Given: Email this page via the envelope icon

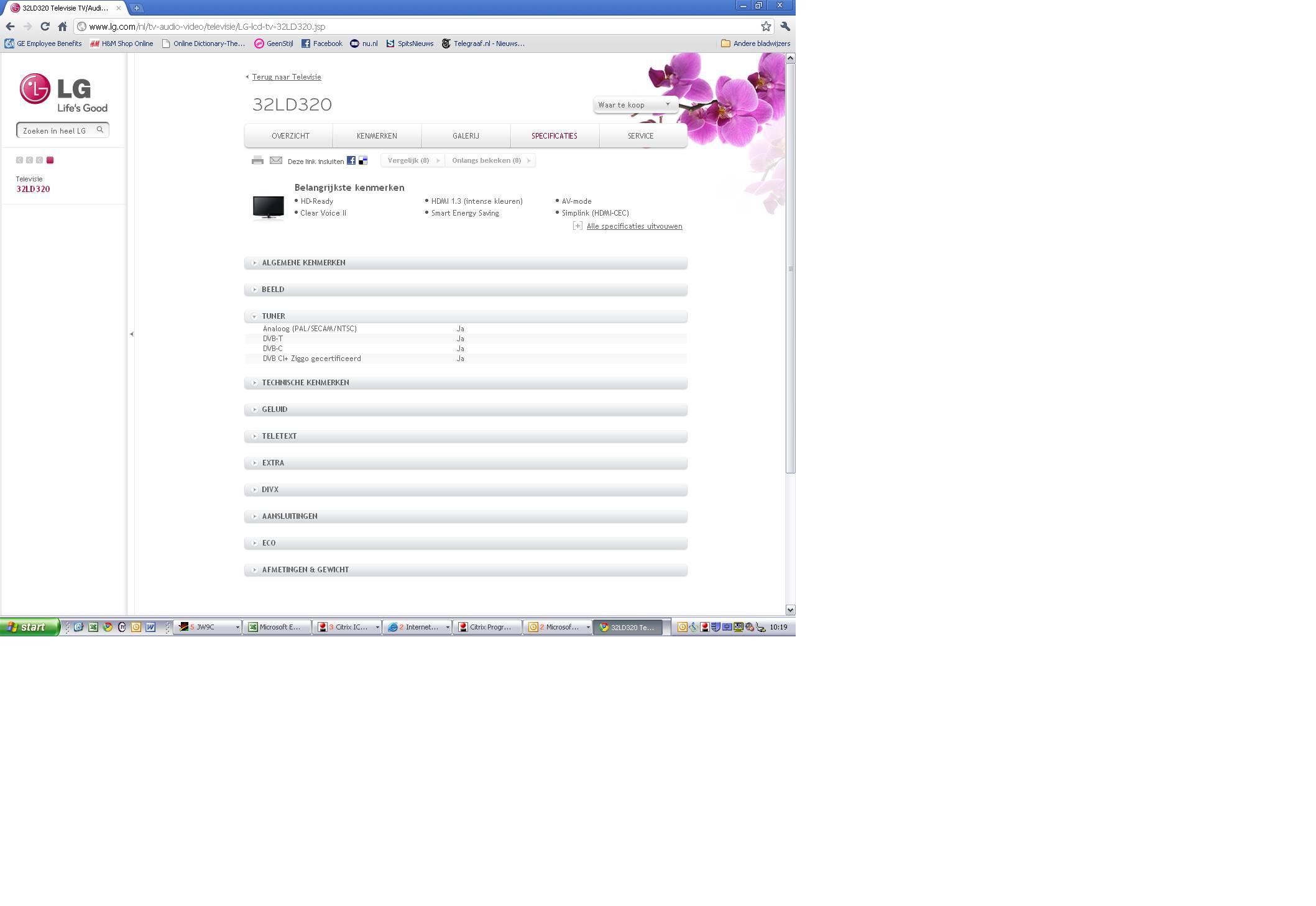Looking at the screenshot, I should coord(276,160).
